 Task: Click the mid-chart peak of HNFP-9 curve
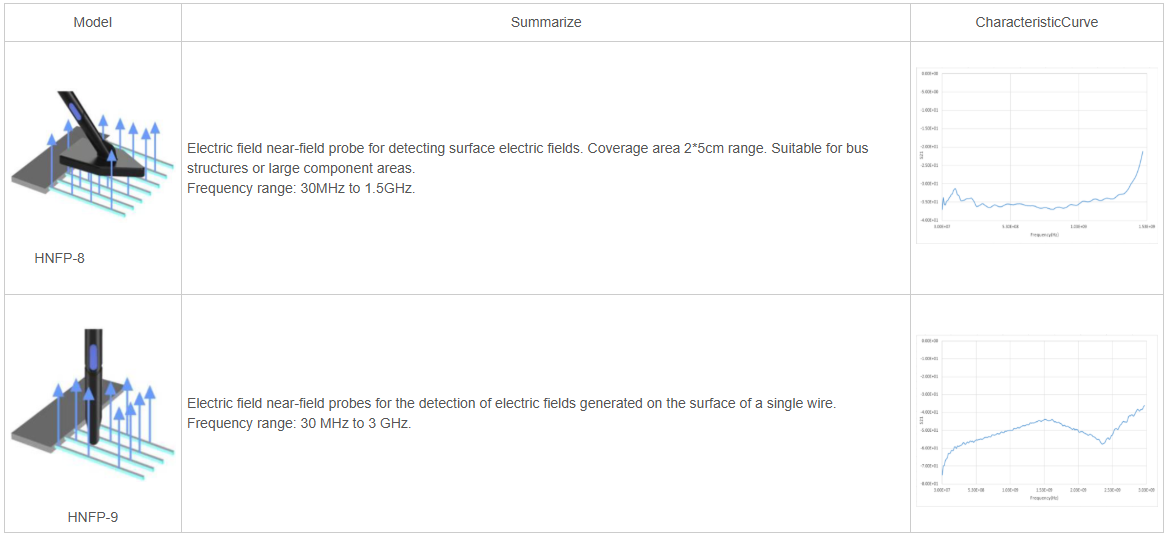point(1046,419)
